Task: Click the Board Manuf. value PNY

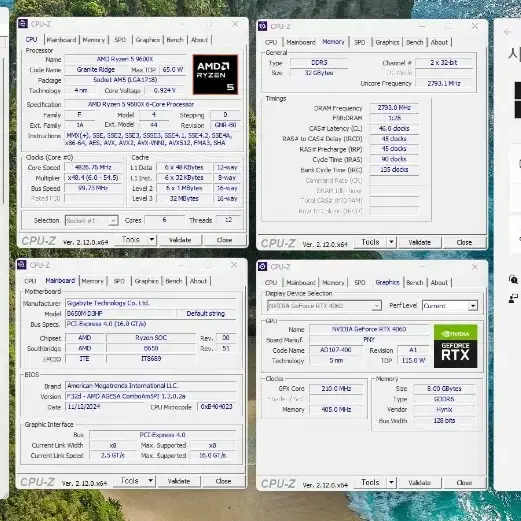Action: (x=369, y=340)
